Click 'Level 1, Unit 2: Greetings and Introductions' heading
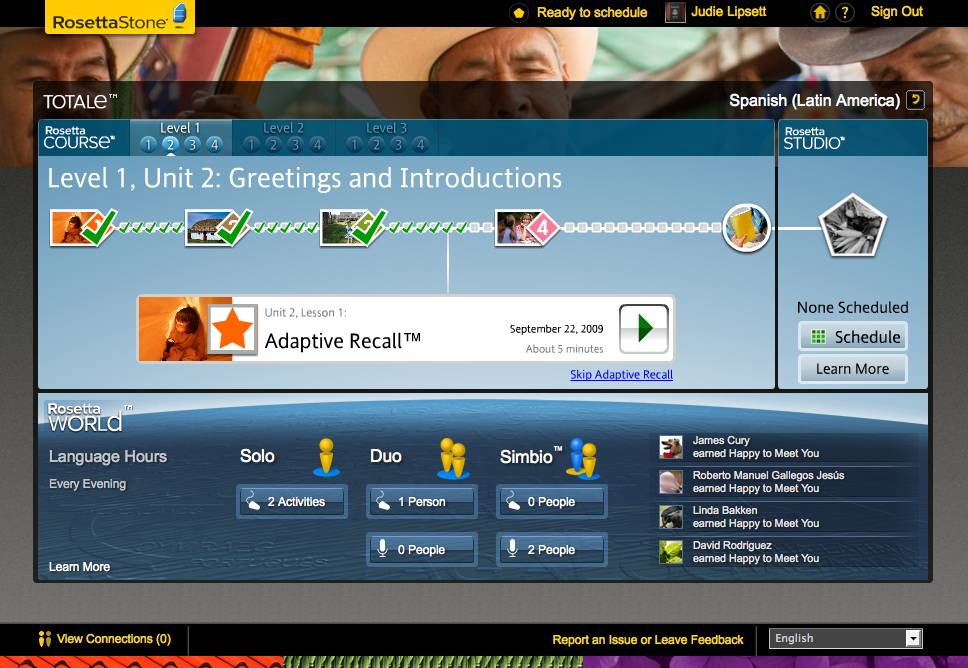The width and height of the screenshot is (968, 668). click(x=305, y=178)
